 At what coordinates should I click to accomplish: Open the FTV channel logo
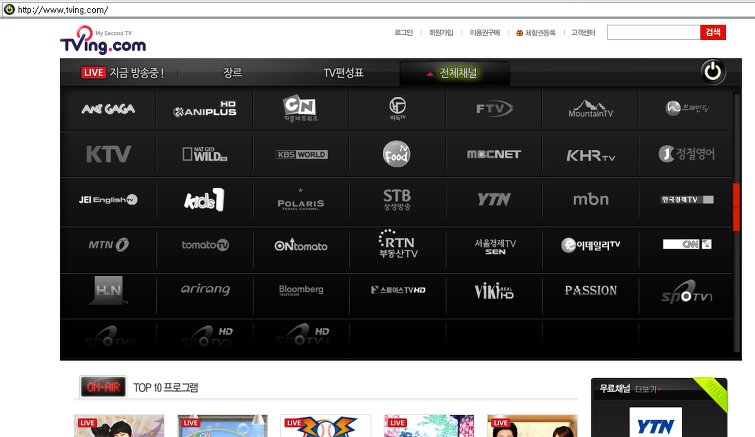(494, 108)
